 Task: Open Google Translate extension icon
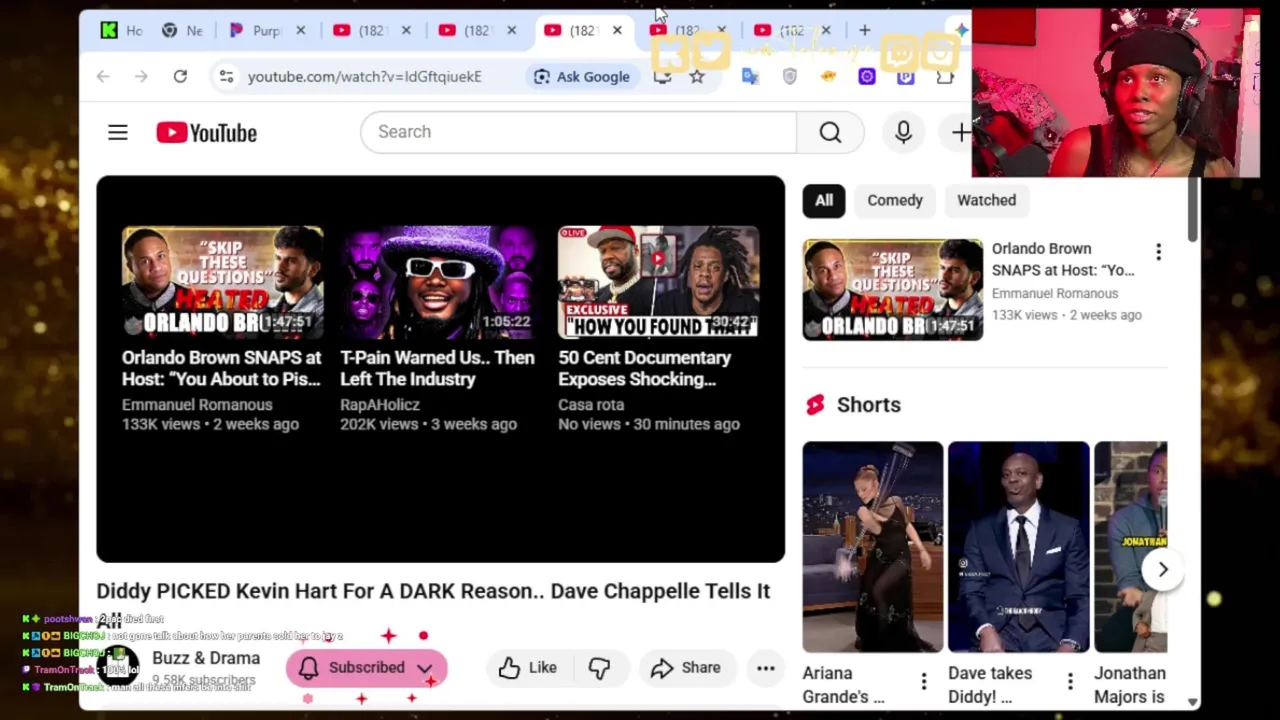(750, 76)
